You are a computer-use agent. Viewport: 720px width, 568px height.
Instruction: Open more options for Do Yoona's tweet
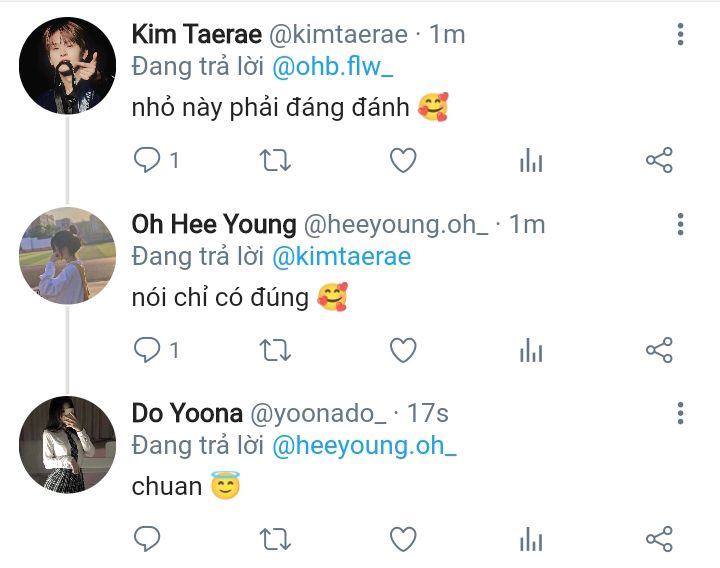click(680, 413)
